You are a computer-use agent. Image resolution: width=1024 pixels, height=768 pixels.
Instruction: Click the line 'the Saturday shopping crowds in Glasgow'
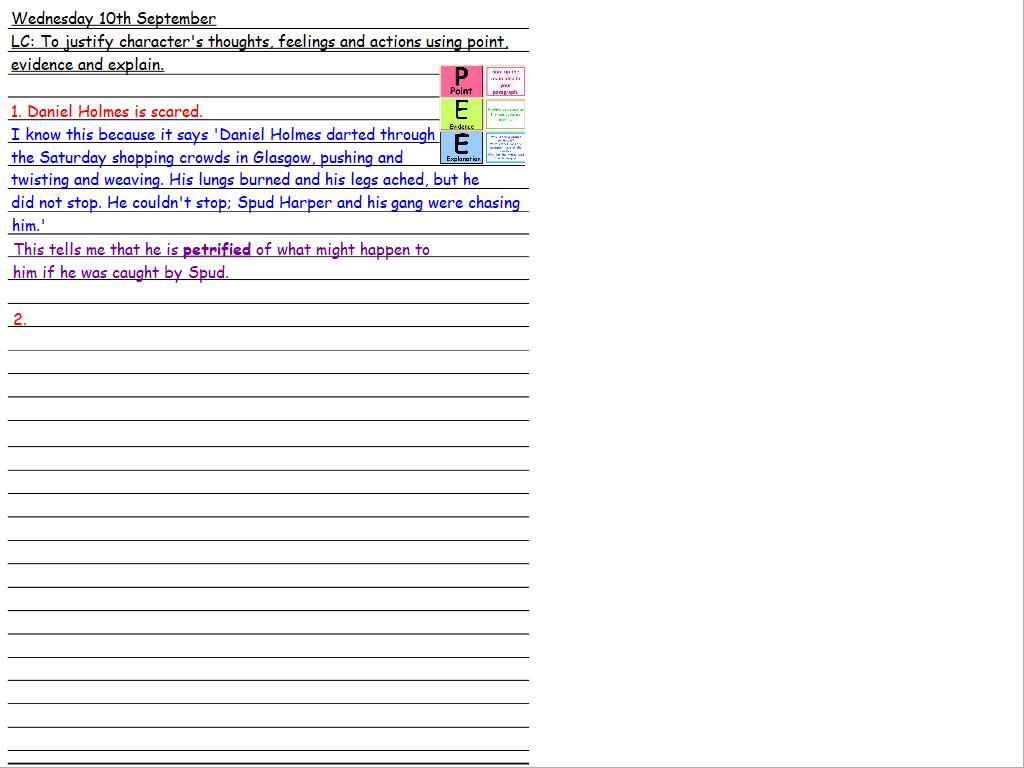(206, 157)
